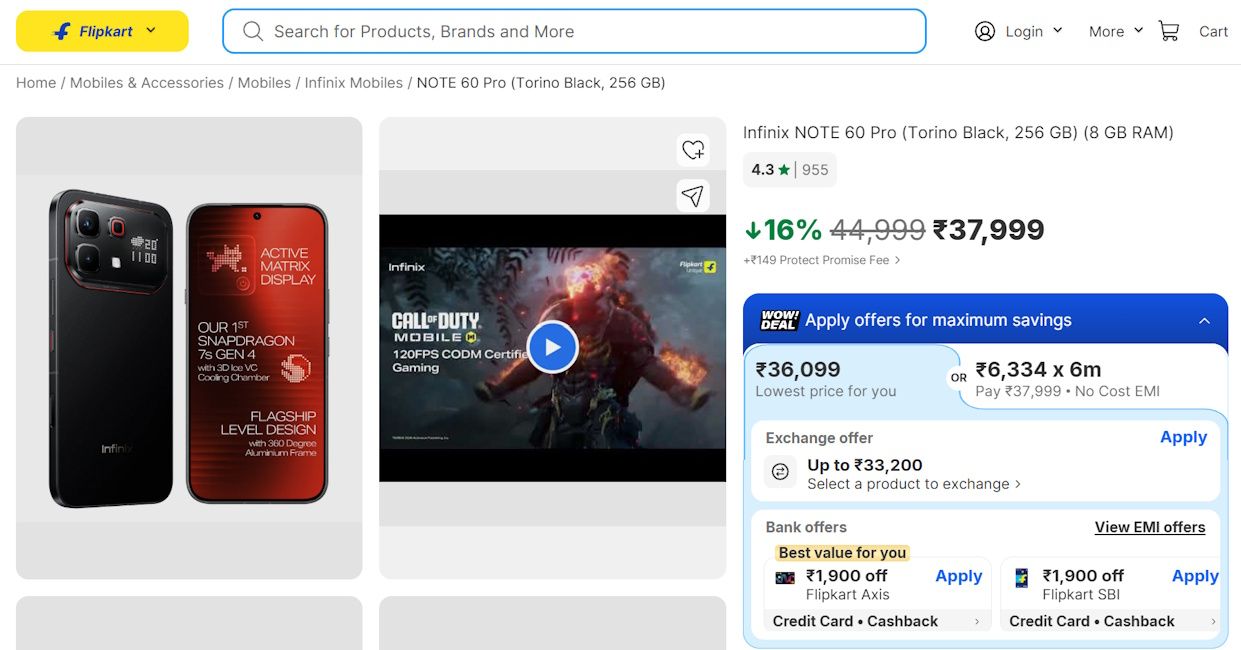
Task: Go to Home breadcrumb
Action: pos(36,83)
